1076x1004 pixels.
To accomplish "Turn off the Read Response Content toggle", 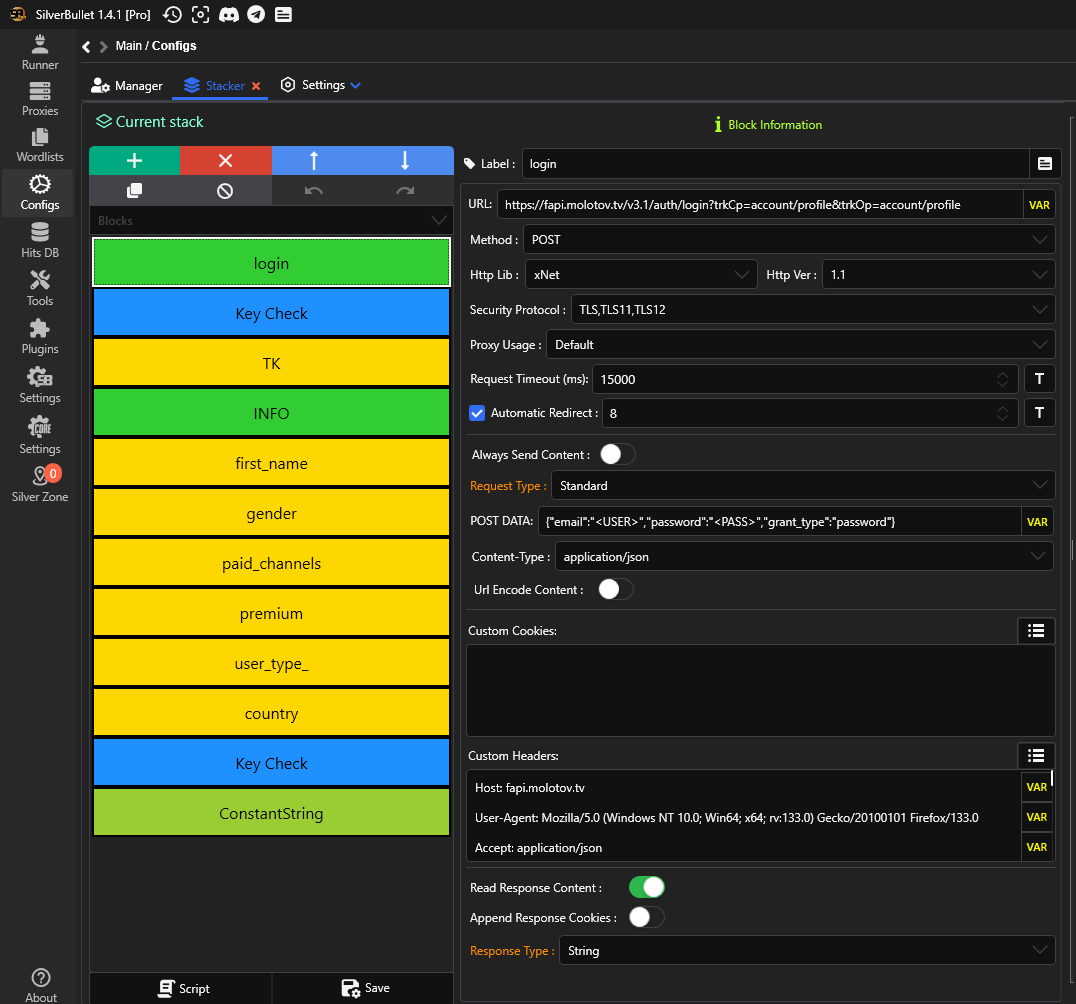I will [646, 887].
